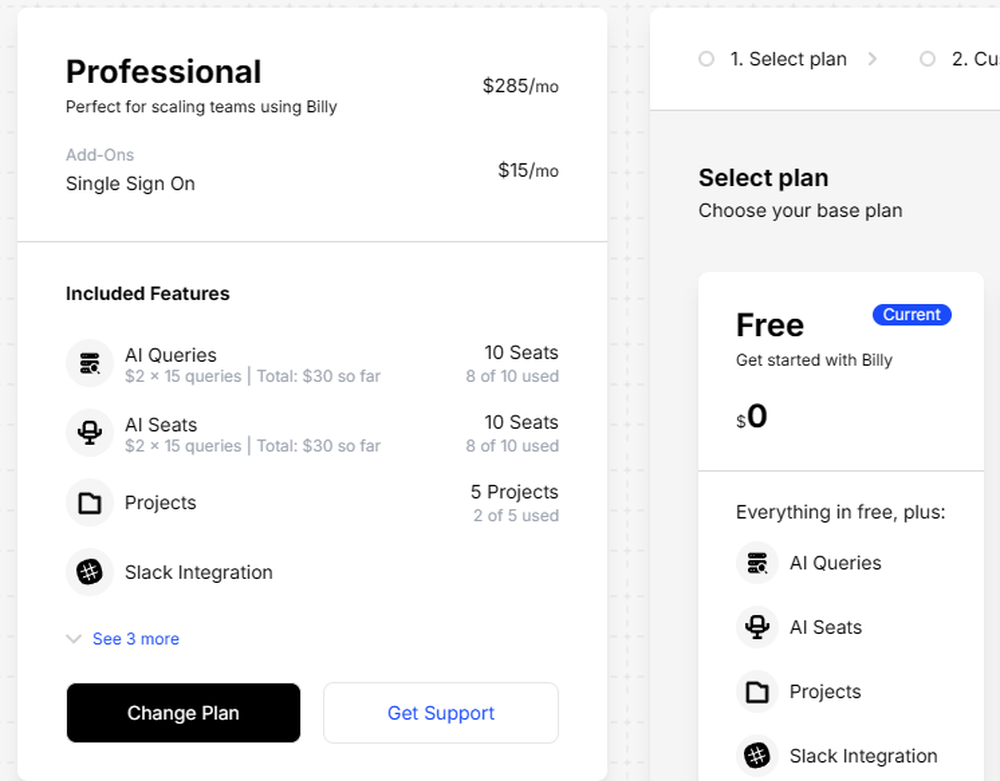Click Slack Integration icon in Included Features
This screenshot has width=1000, height=781.
(x=90, y=573)
